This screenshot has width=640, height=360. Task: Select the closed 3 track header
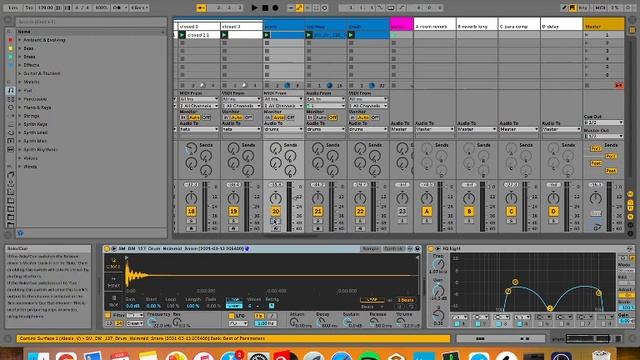tap(241, 27)
